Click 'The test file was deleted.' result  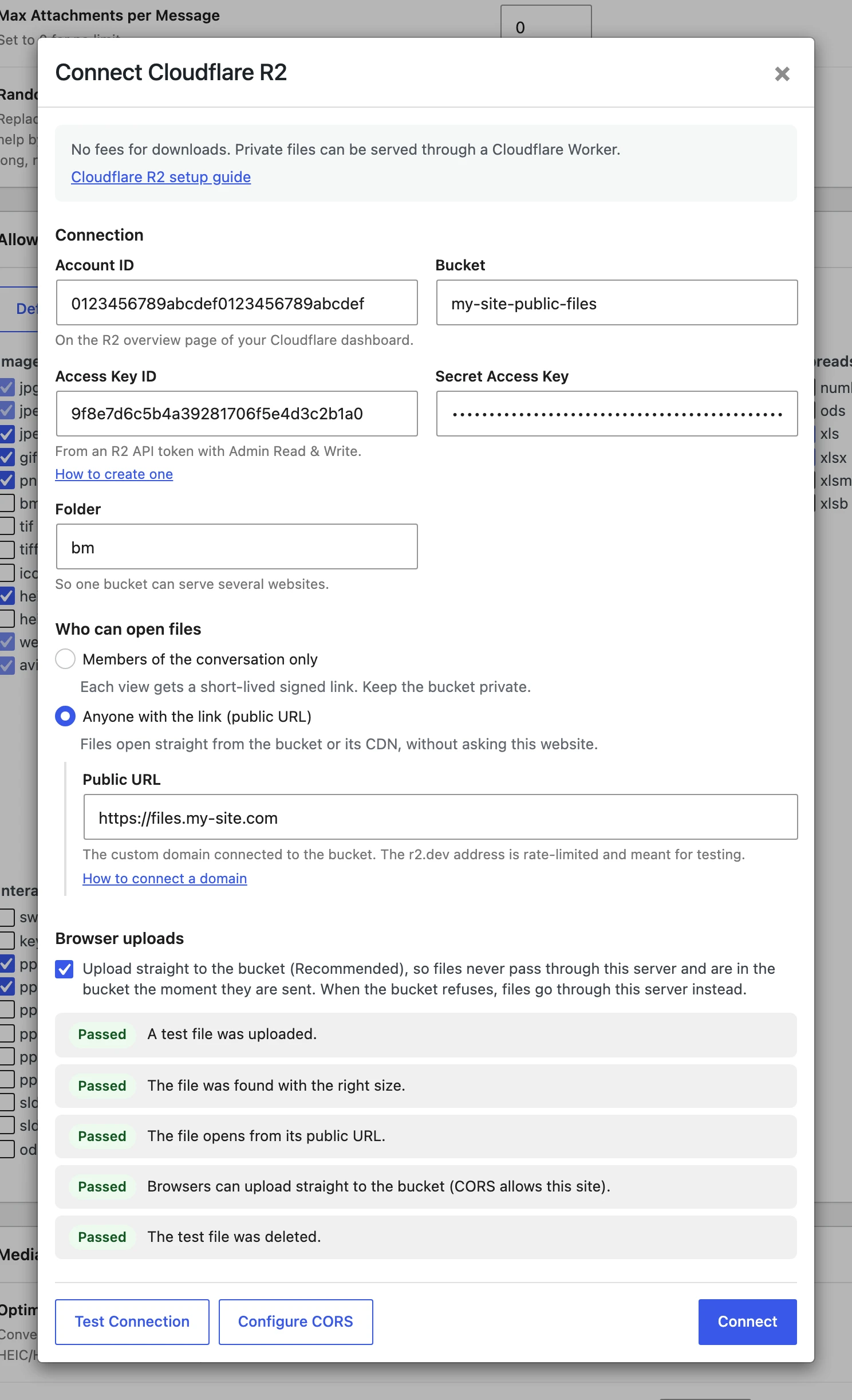tap(426, 1237)
